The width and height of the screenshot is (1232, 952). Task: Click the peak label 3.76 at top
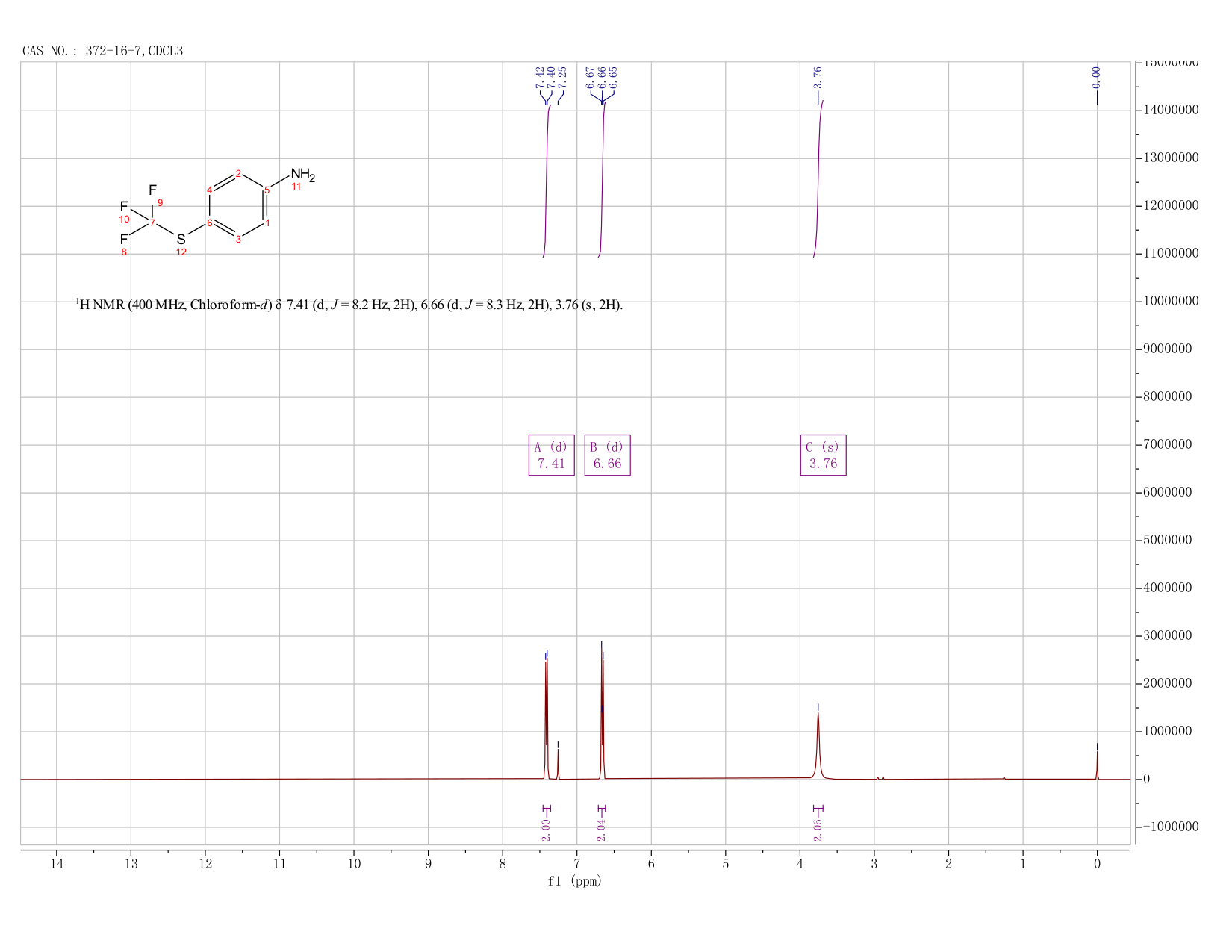click(818, 78)
